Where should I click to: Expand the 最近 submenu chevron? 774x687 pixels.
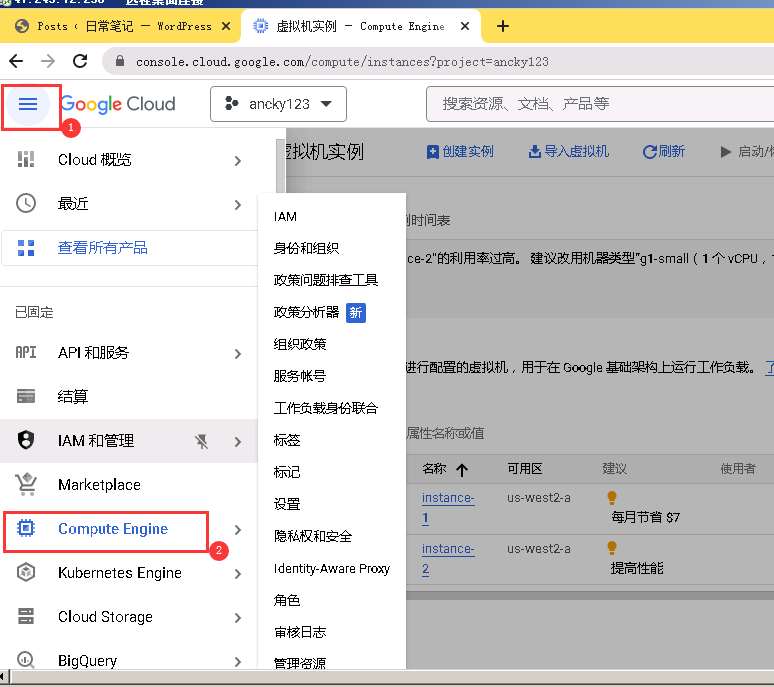[238, 205]
